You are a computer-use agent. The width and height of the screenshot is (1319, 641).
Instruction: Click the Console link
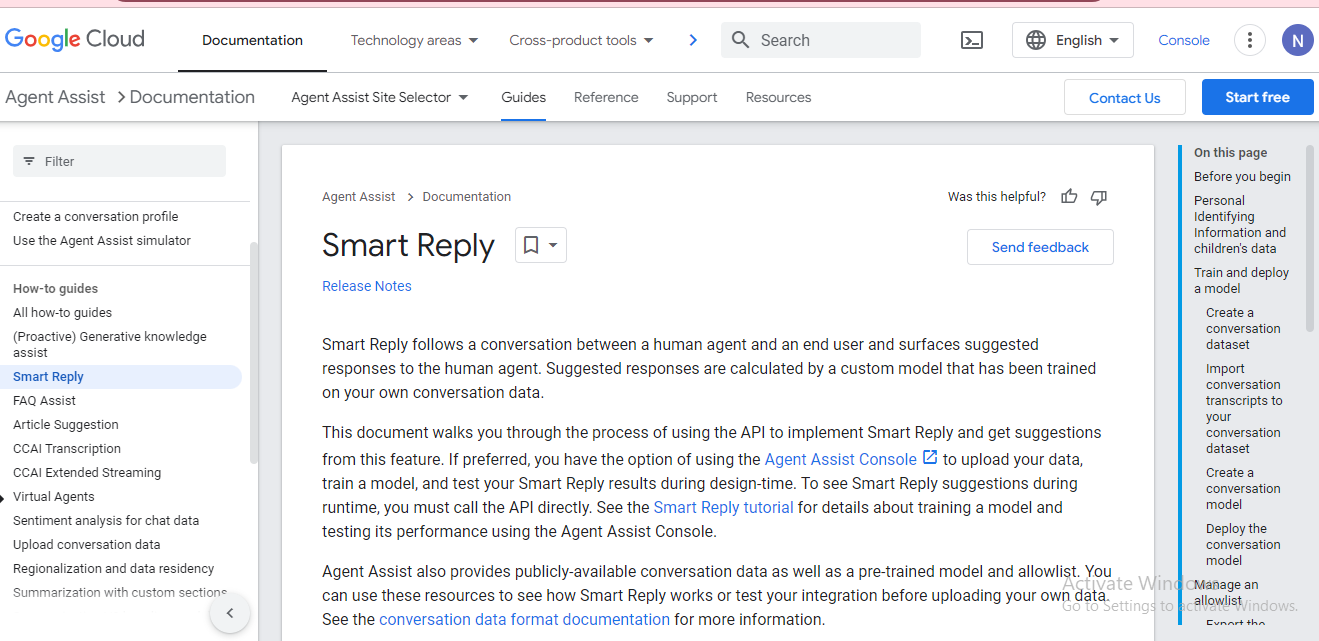pyautogui.click(x=1184, y=40)
